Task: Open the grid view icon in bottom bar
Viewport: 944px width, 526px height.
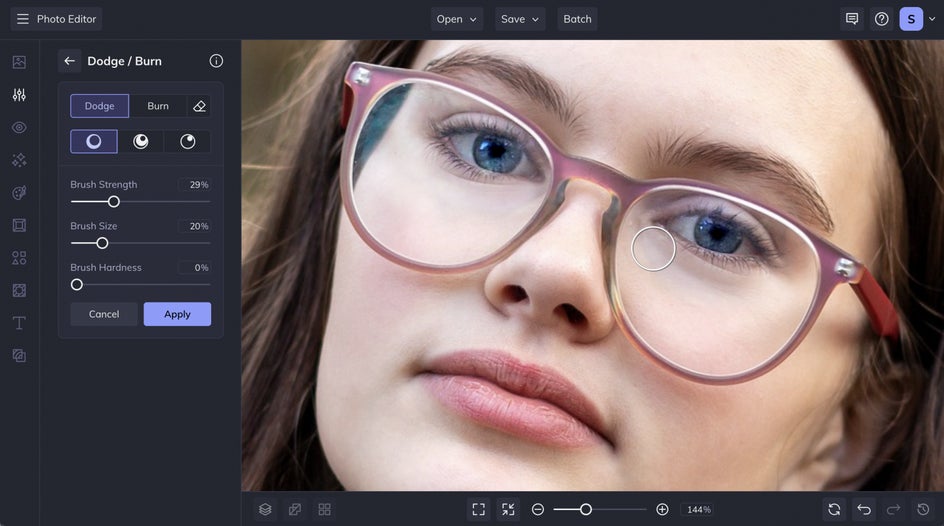Action: (x=324, y=510)
